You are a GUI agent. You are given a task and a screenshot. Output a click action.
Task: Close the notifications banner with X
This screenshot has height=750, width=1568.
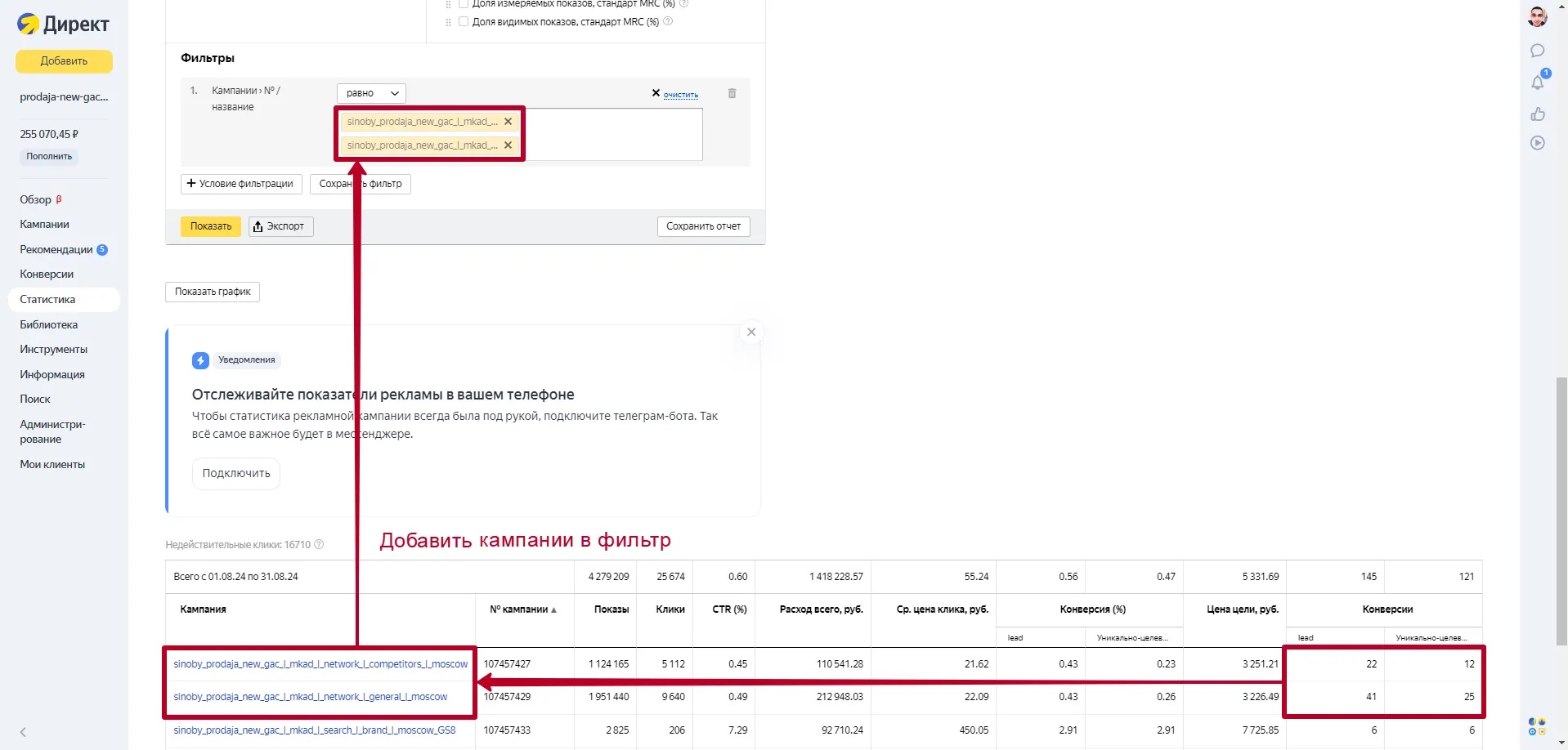(751, 332)
